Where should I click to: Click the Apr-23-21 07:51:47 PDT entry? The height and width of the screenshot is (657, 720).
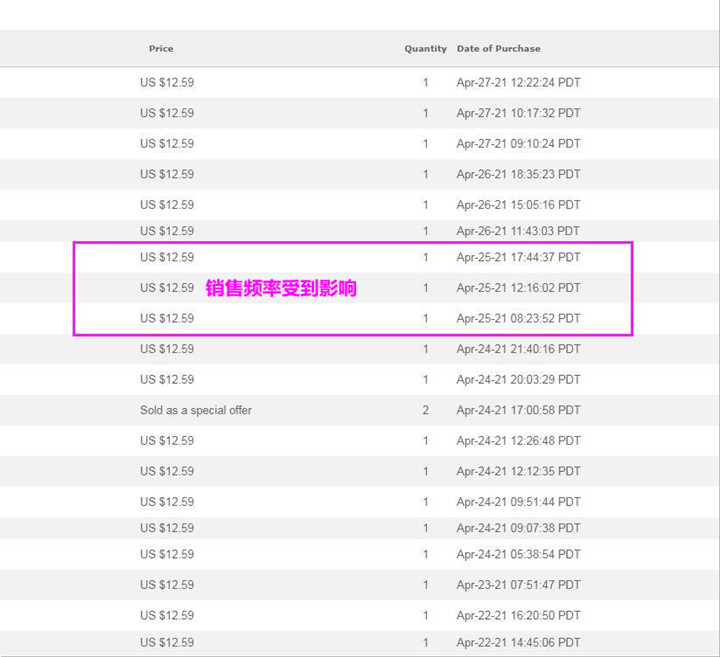click(518, 585)
